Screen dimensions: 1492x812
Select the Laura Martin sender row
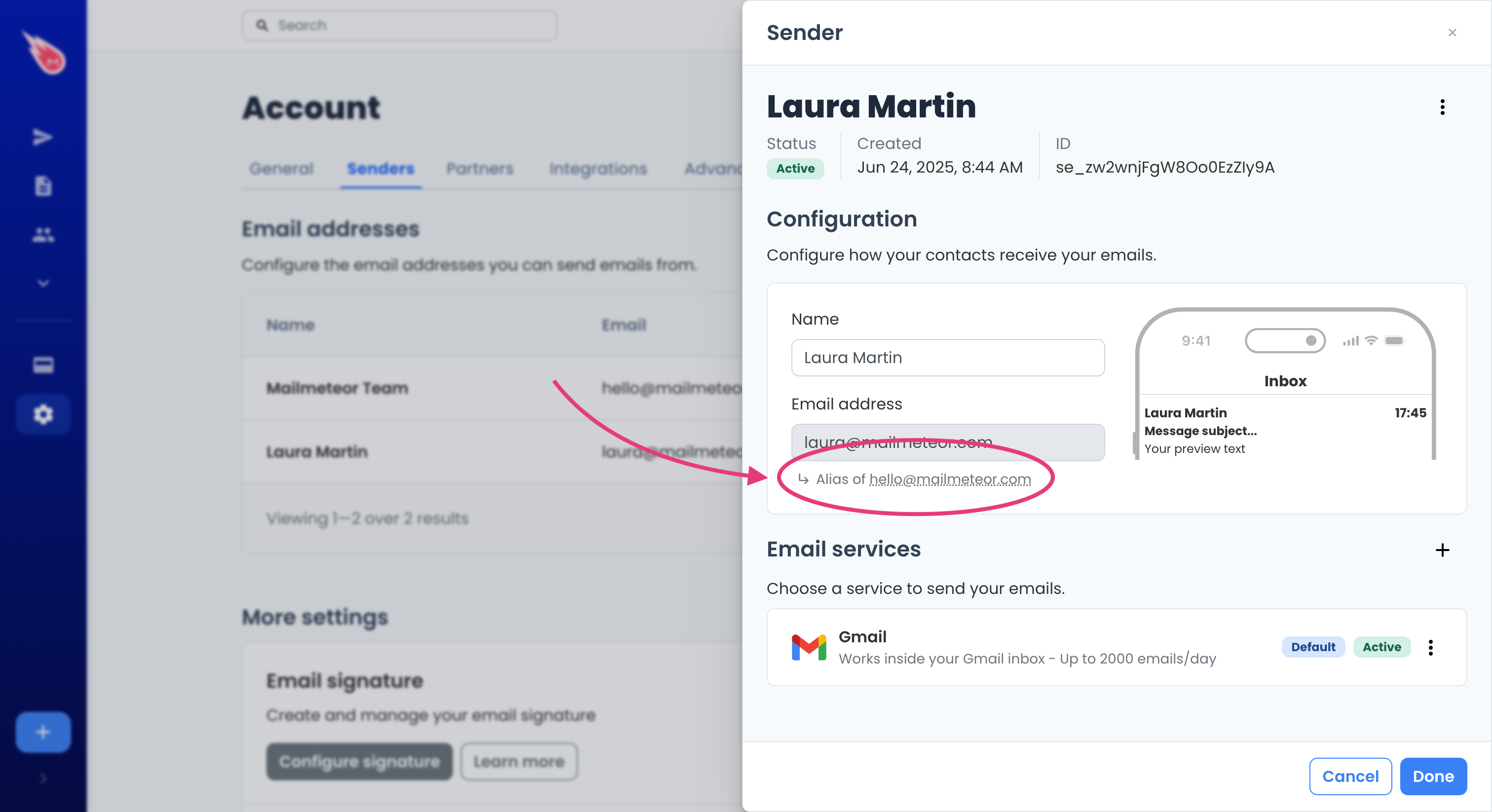click(x=492, y=452)
